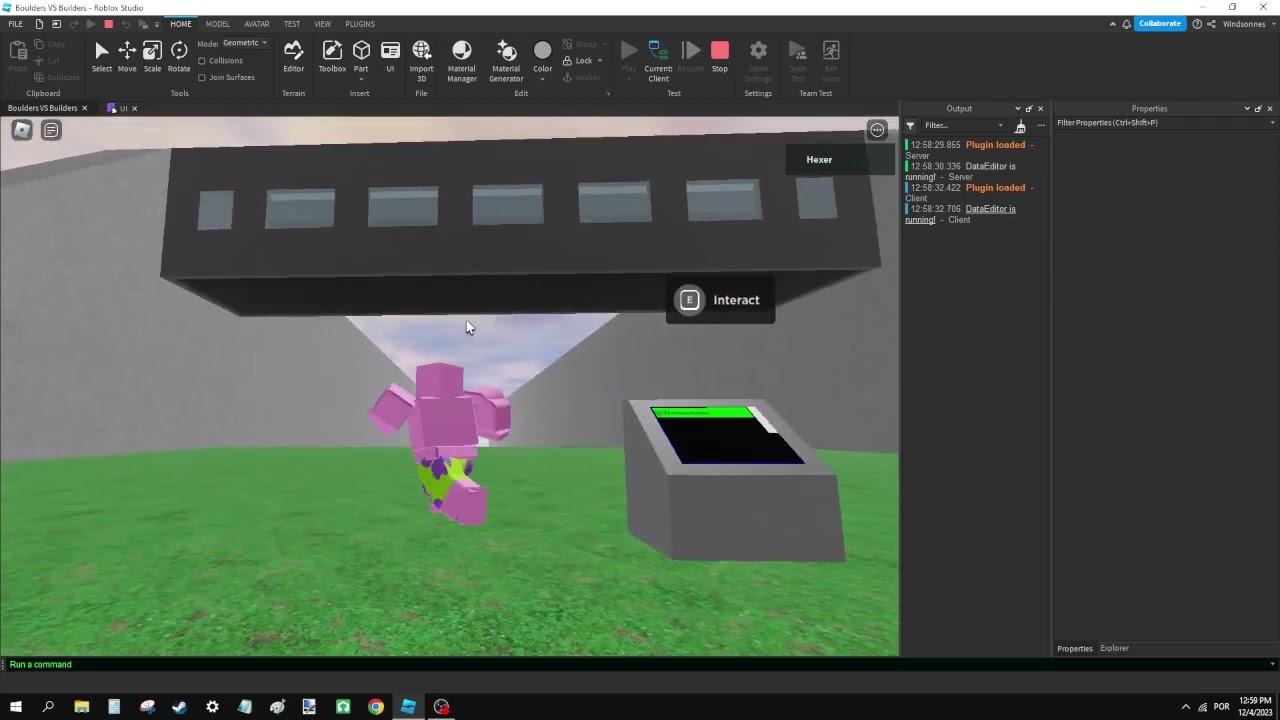Enable the Join Surfaces checkbox
This screenshot has height=720, width=1280.
202,77
